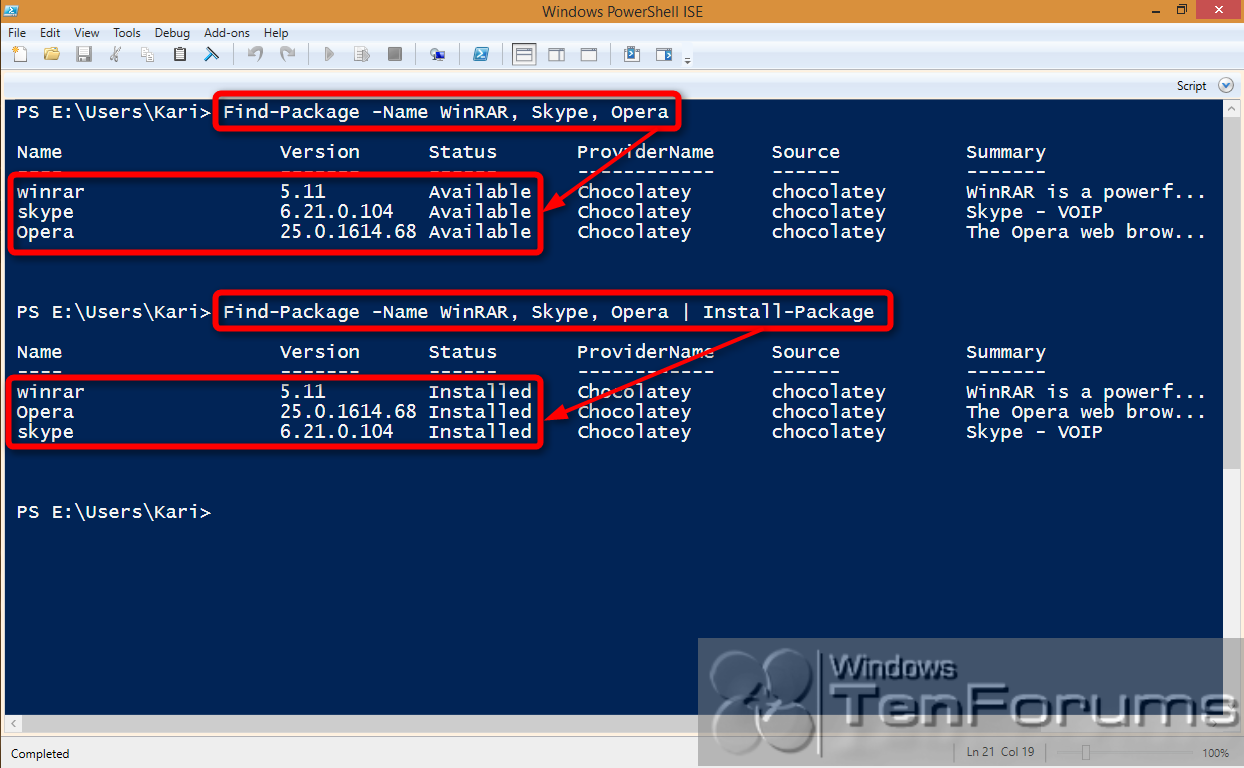Open the View menu
This screenshot has width=1244, height=768.
pyautogui.click(x=87, y=33)
